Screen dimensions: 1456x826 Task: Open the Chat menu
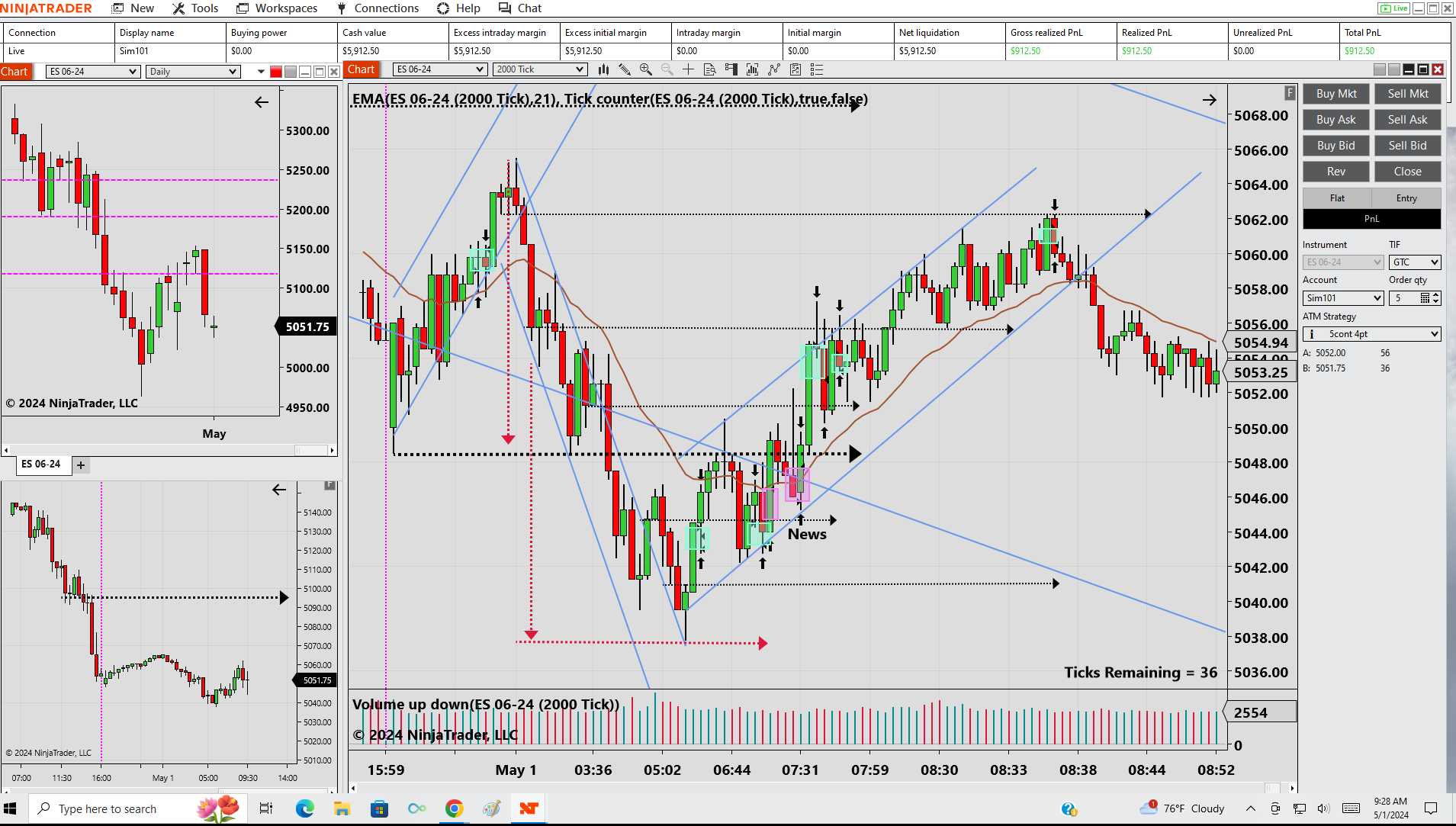(519, 8)
